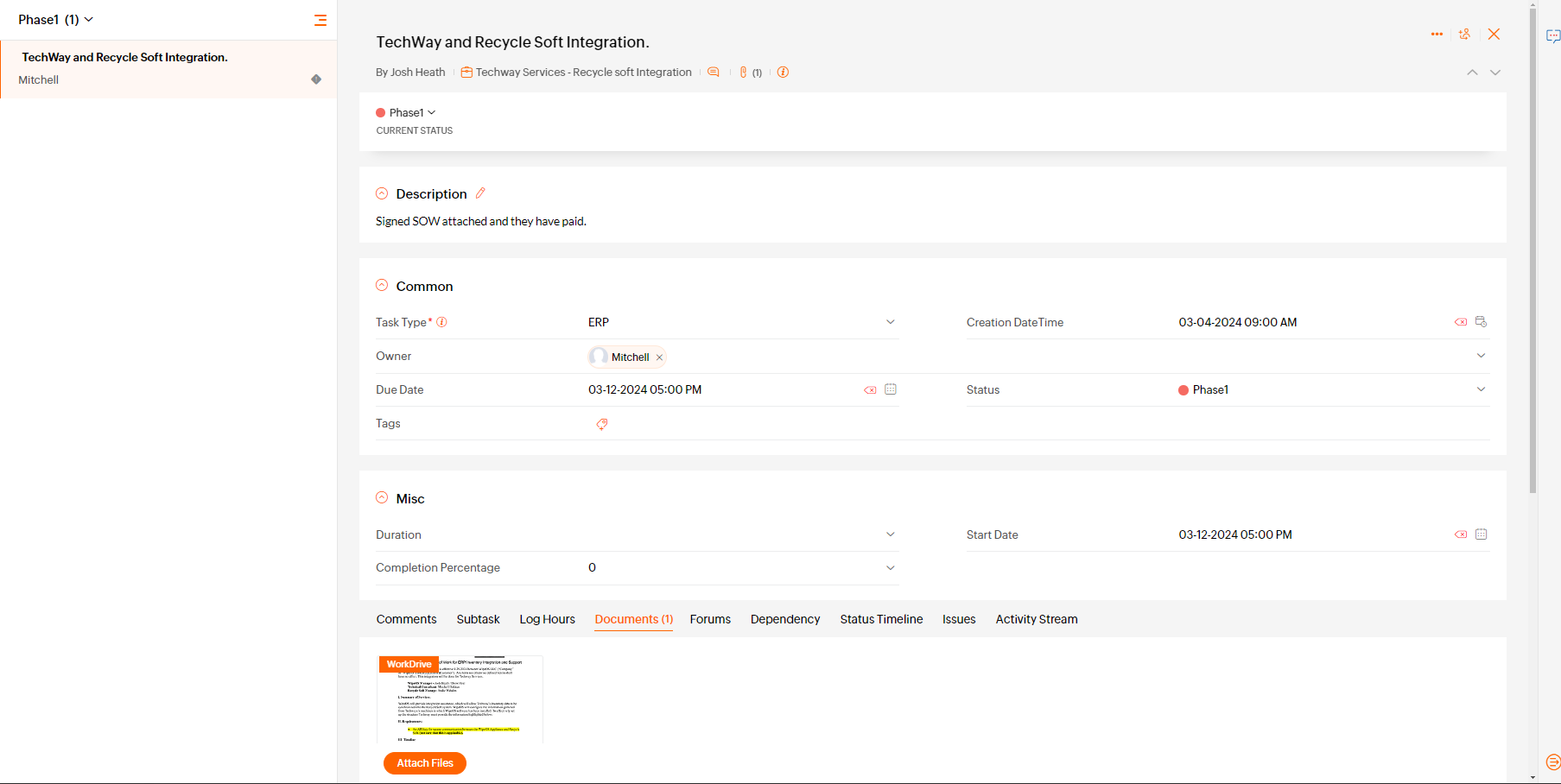Select the Documents (1) tab
The height and width of the screenshot is (784, 1561).
634,619
